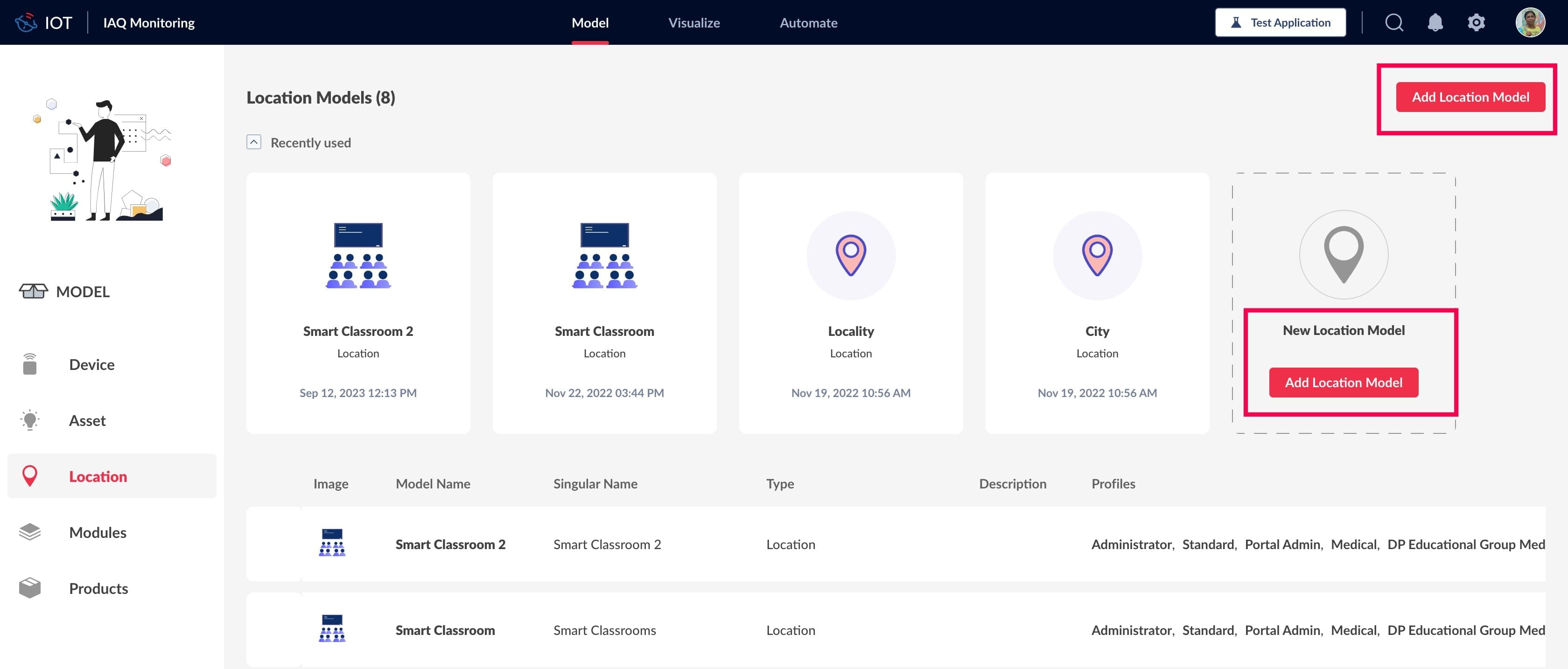Open the notifications bell
This screenshot has width=1568, height=669.
(1435, 22)
